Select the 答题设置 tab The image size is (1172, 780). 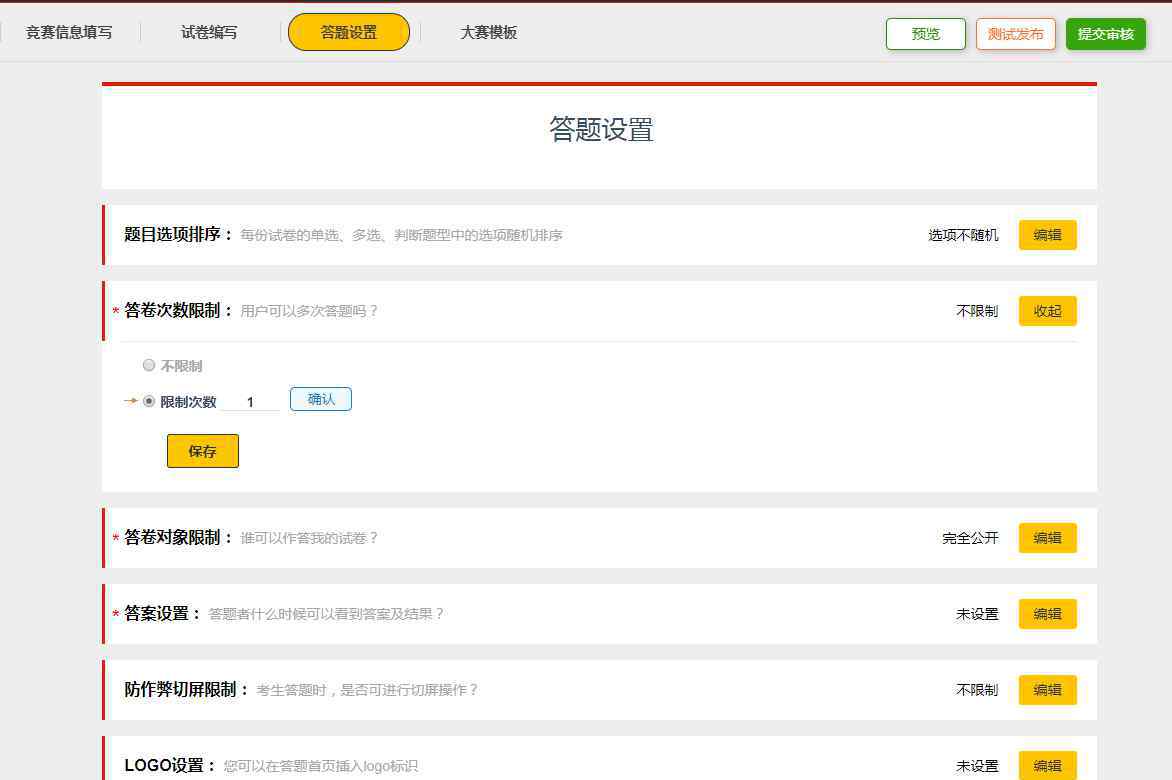348,33
